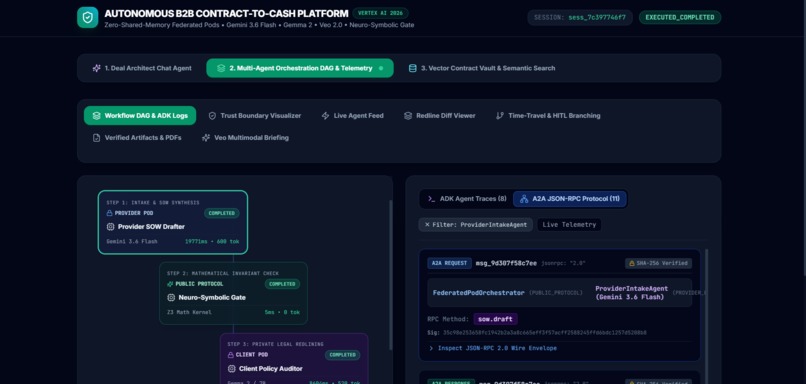The image size is (806, 384).
Task: Select the Client Policy Auditor step node
Action: [x=294, y=358]
